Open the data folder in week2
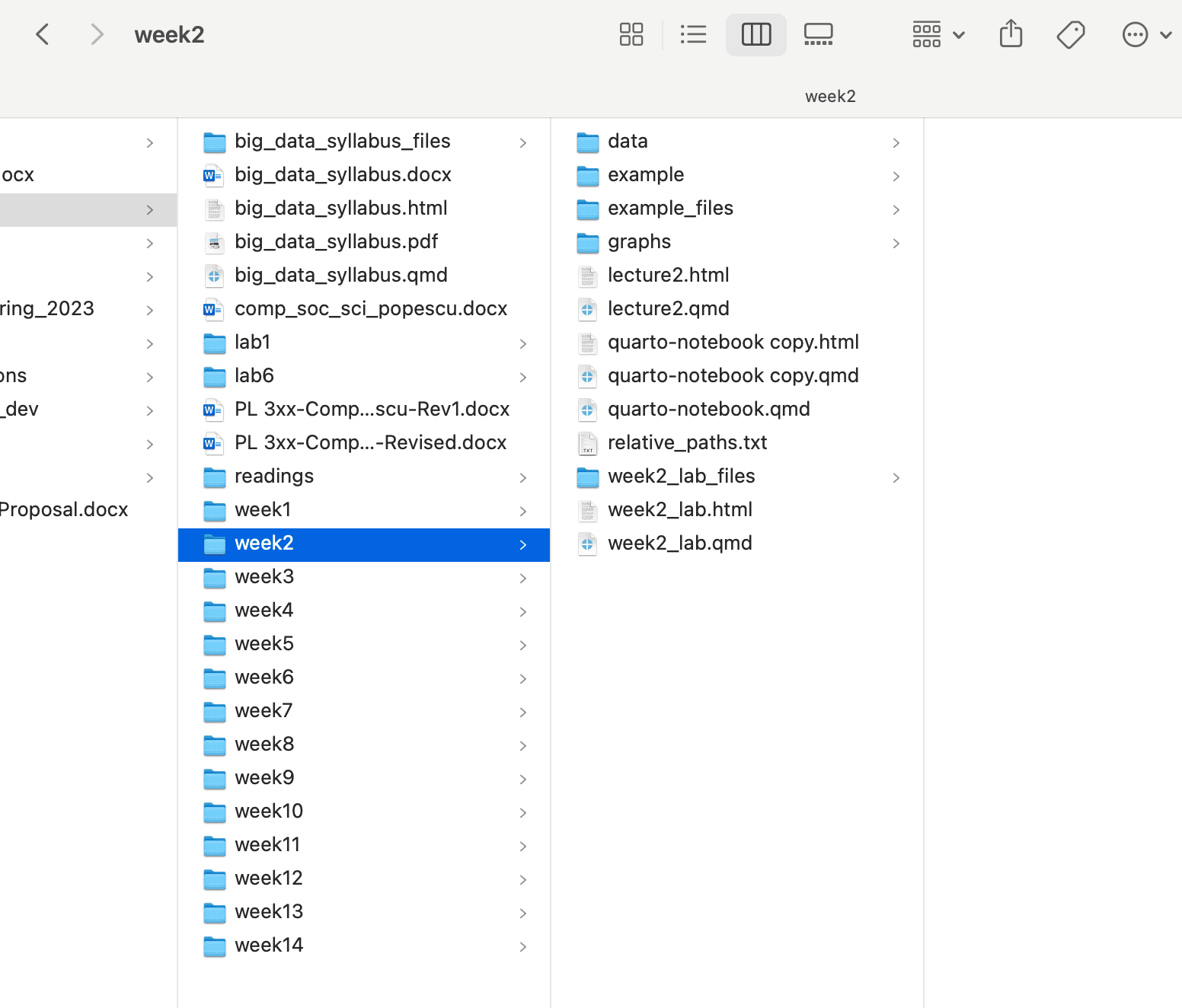Viewport: 1182px width, 1008px height. pyautogui.click(x=628, y=142)
